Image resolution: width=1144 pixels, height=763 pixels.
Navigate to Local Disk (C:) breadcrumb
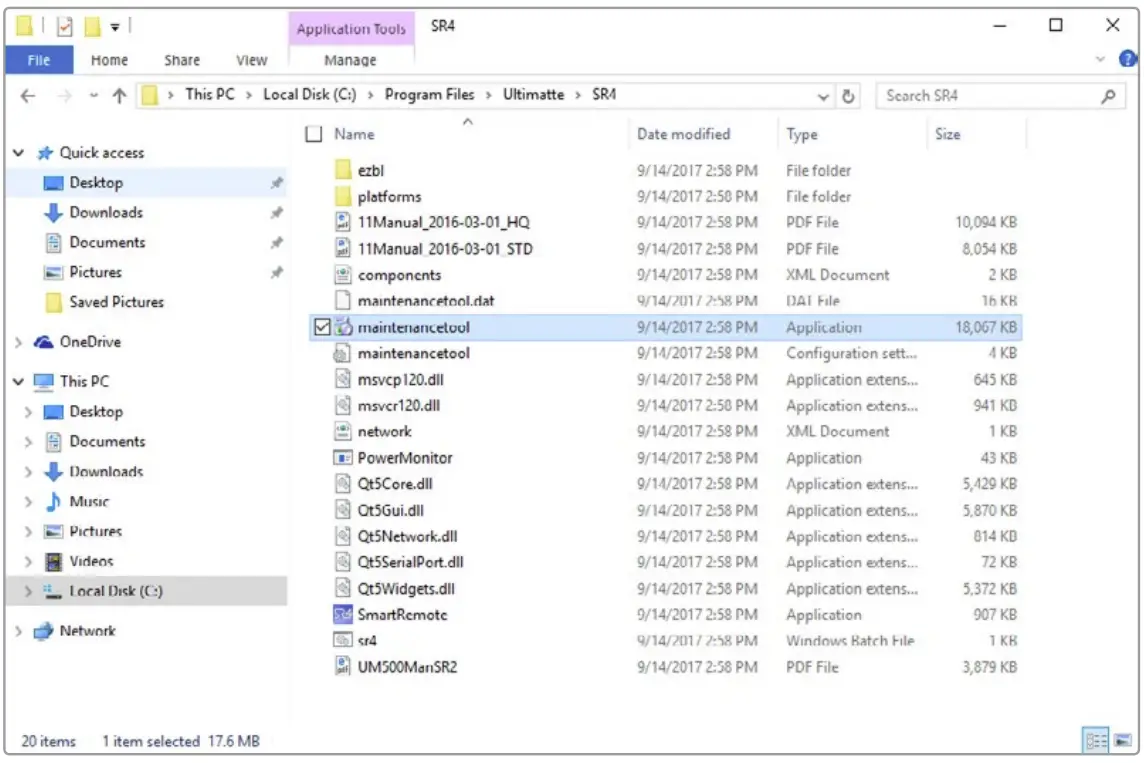click(x=309, y=95)
